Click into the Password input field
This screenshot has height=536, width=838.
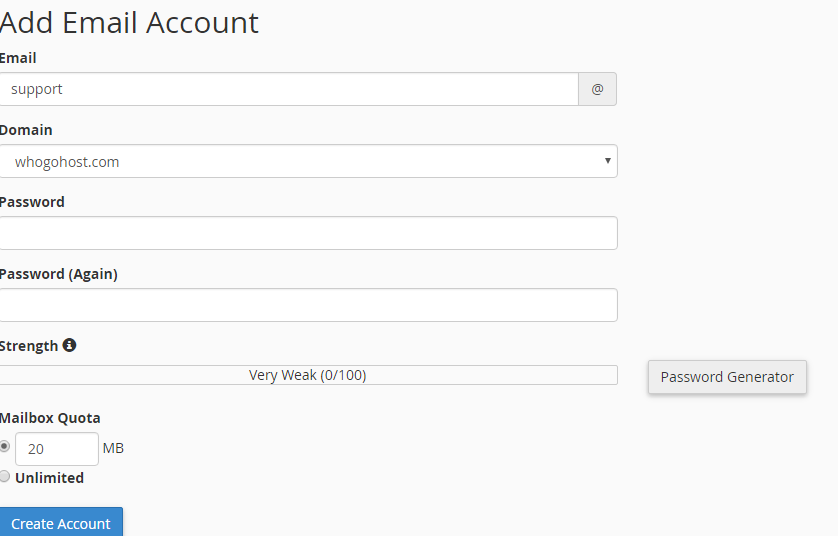308,233
